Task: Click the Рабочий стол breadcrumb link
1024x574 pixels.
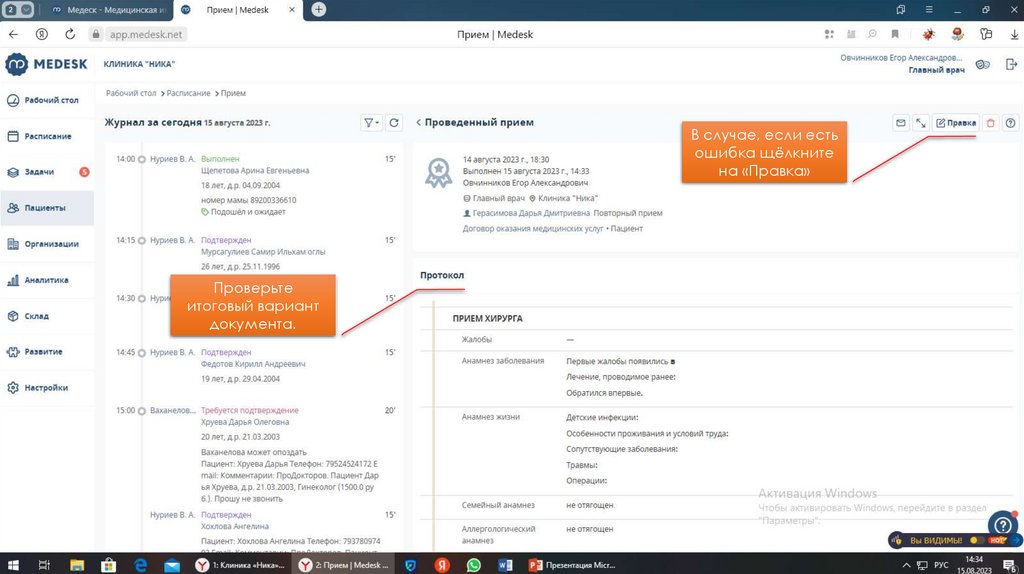Action: tap(131, 93)
